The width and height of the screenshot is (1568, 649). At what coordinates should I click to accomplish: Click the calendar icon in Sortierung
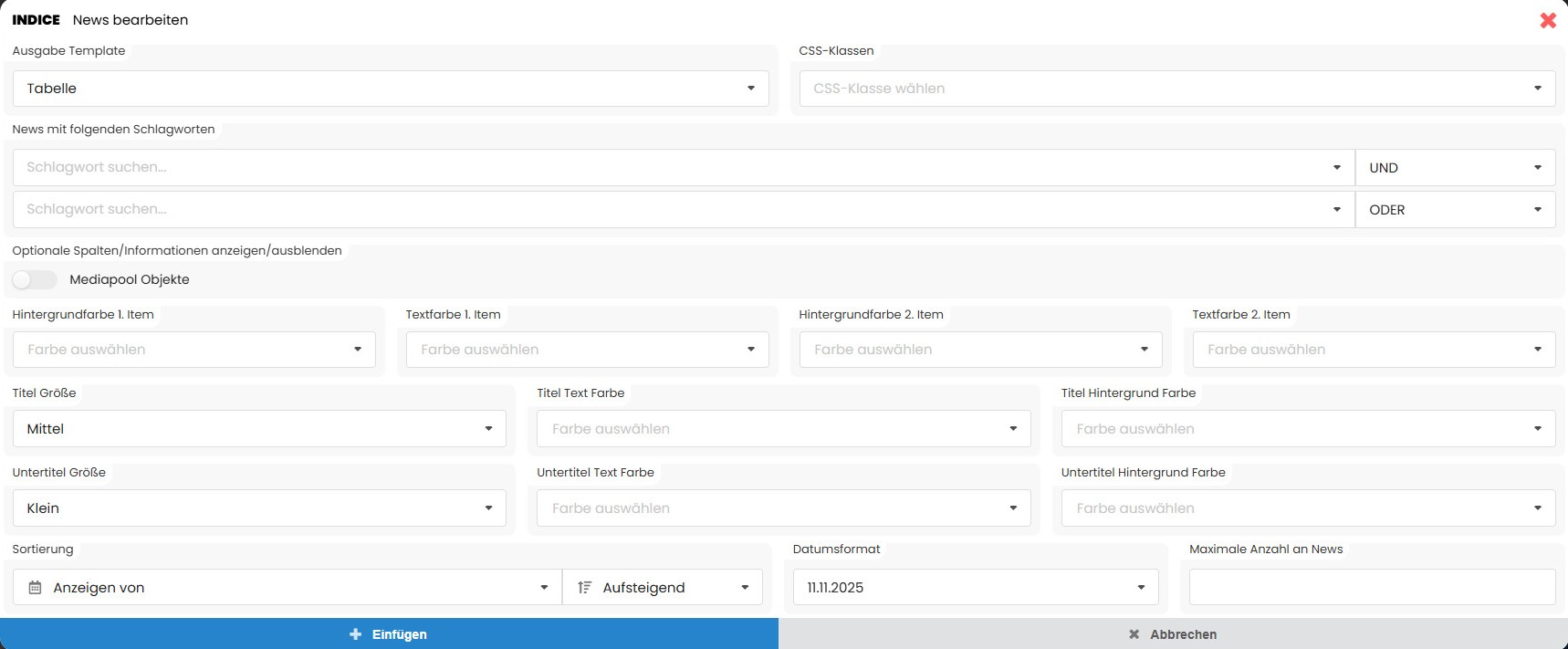(35, 588)
